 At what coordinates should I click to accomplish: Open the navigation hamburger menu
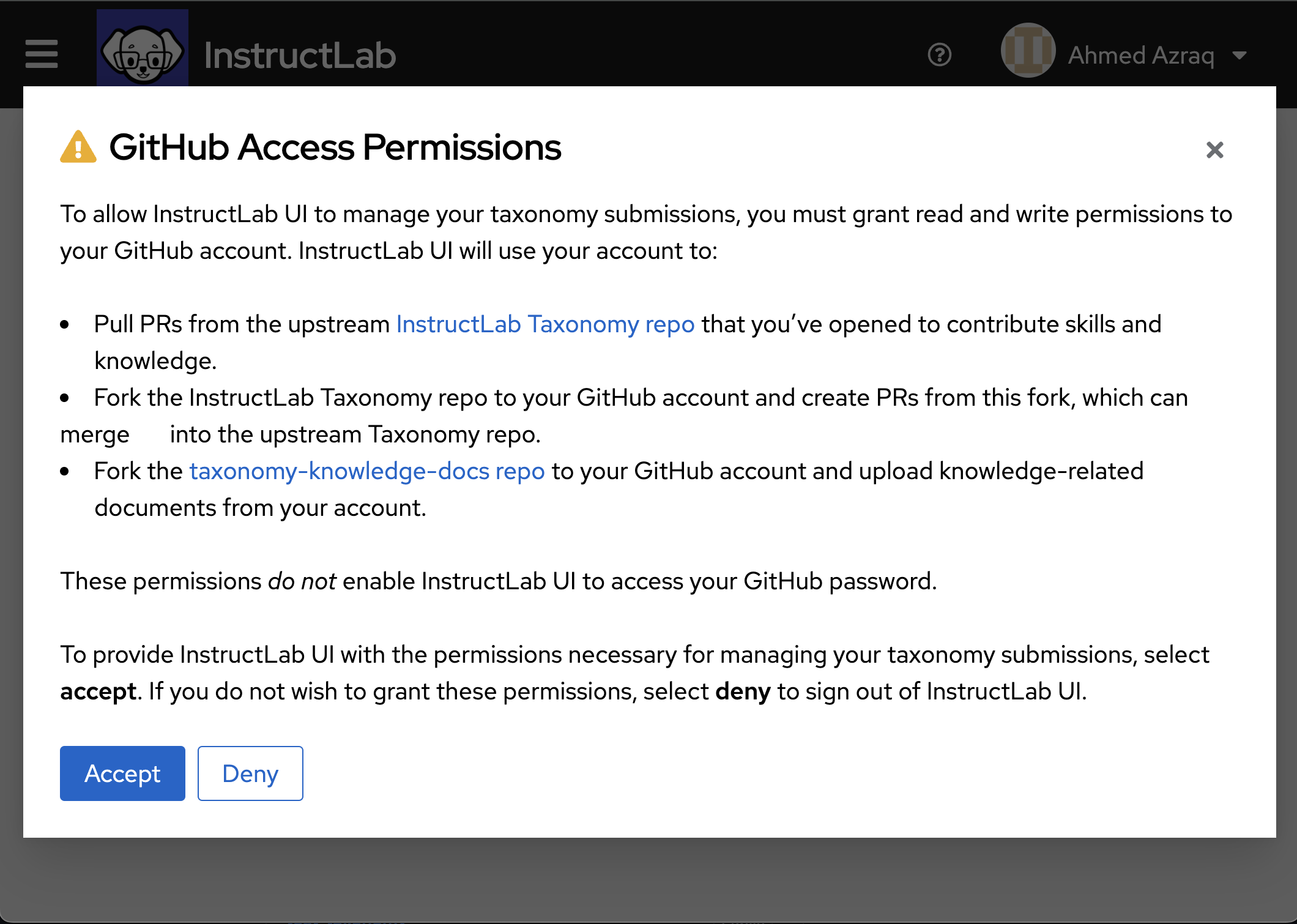(x=41, y=54)
